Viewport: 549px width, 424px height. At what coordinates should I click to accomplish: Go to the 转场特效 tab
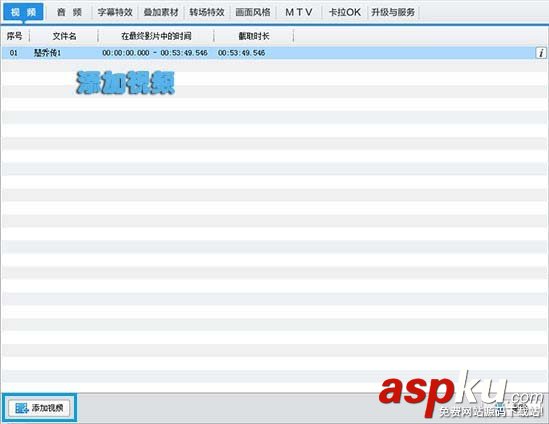click(x=207, y=12)
